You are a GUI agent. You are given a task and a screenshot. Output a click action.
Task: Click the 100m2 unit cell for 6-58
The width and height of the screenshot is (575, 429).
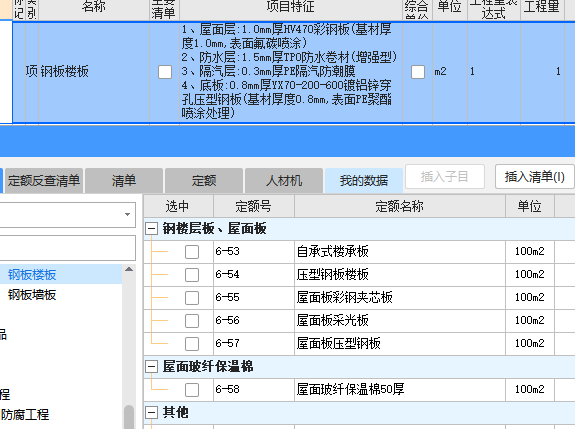click(530, 390)
